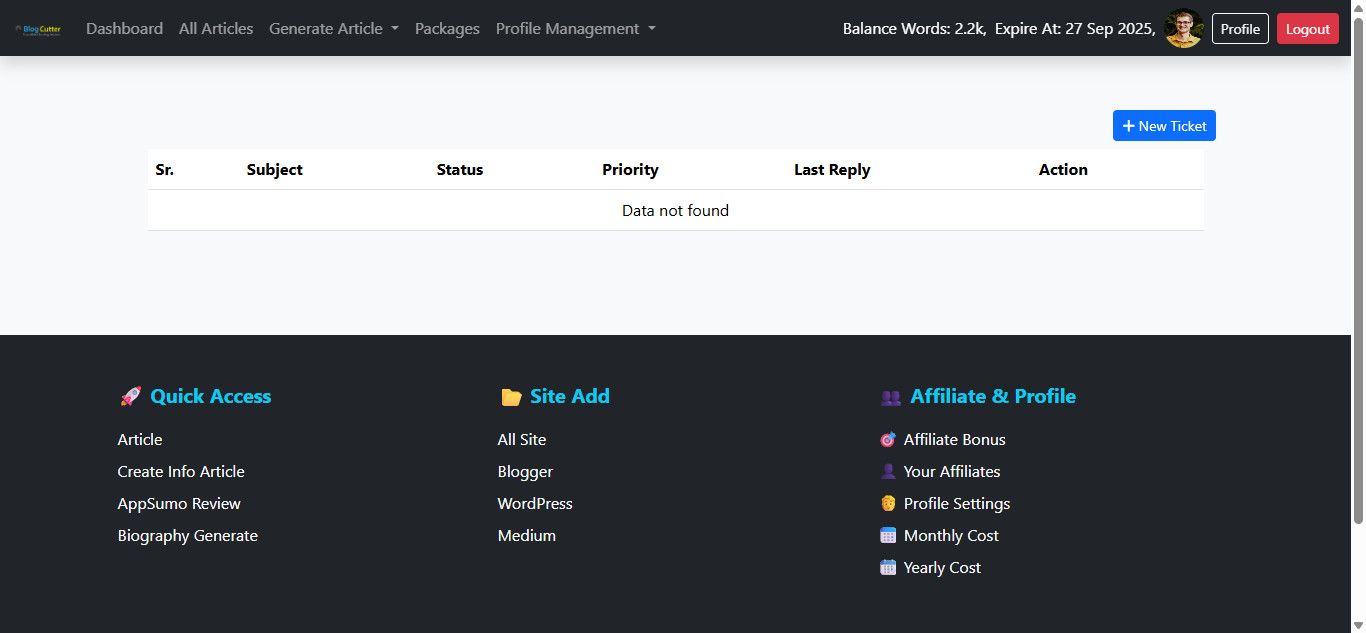
Task: Open the WordPress footer link
Action: (535, 504)
